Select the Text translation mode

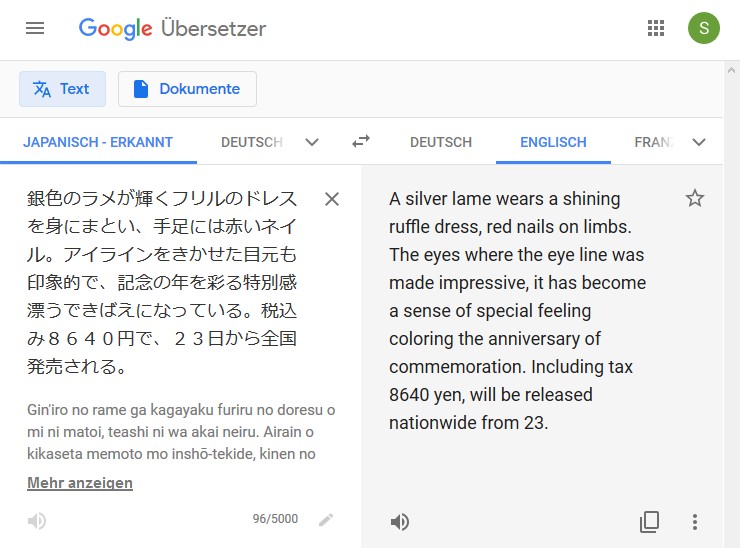[x=62, y=89]
